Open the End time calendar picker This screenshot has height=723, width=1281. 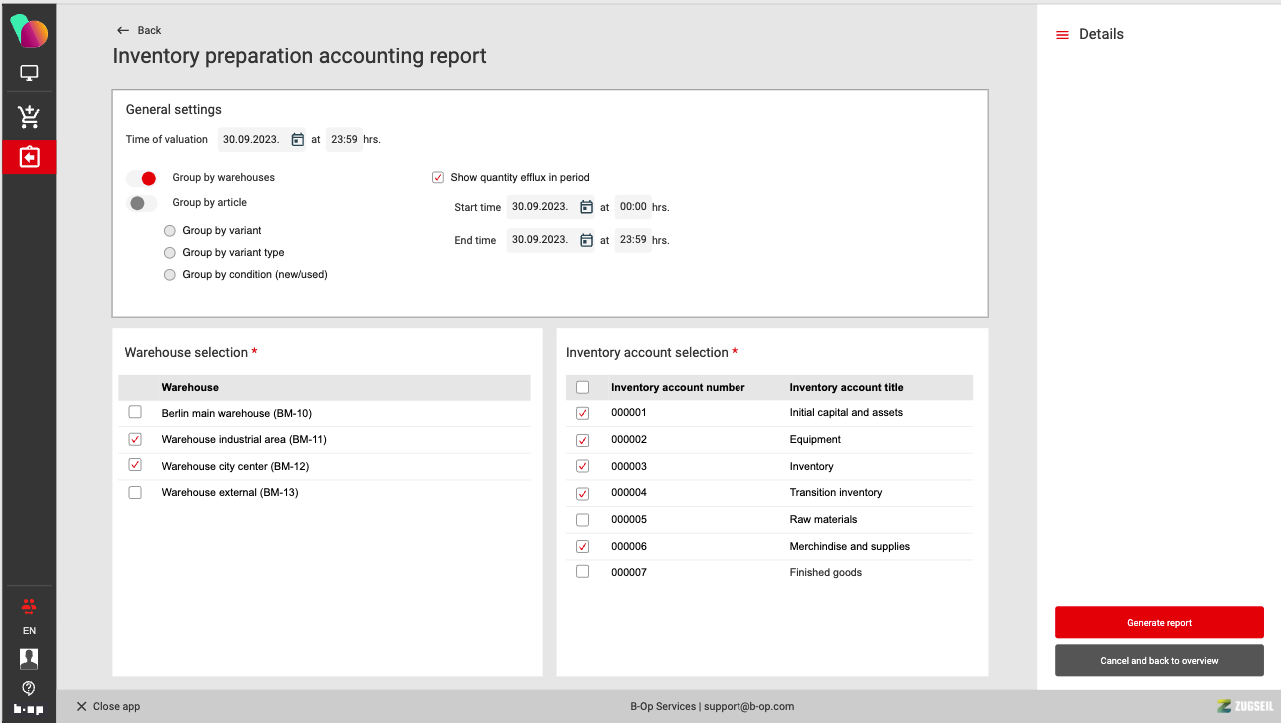(x=586, y=240)
